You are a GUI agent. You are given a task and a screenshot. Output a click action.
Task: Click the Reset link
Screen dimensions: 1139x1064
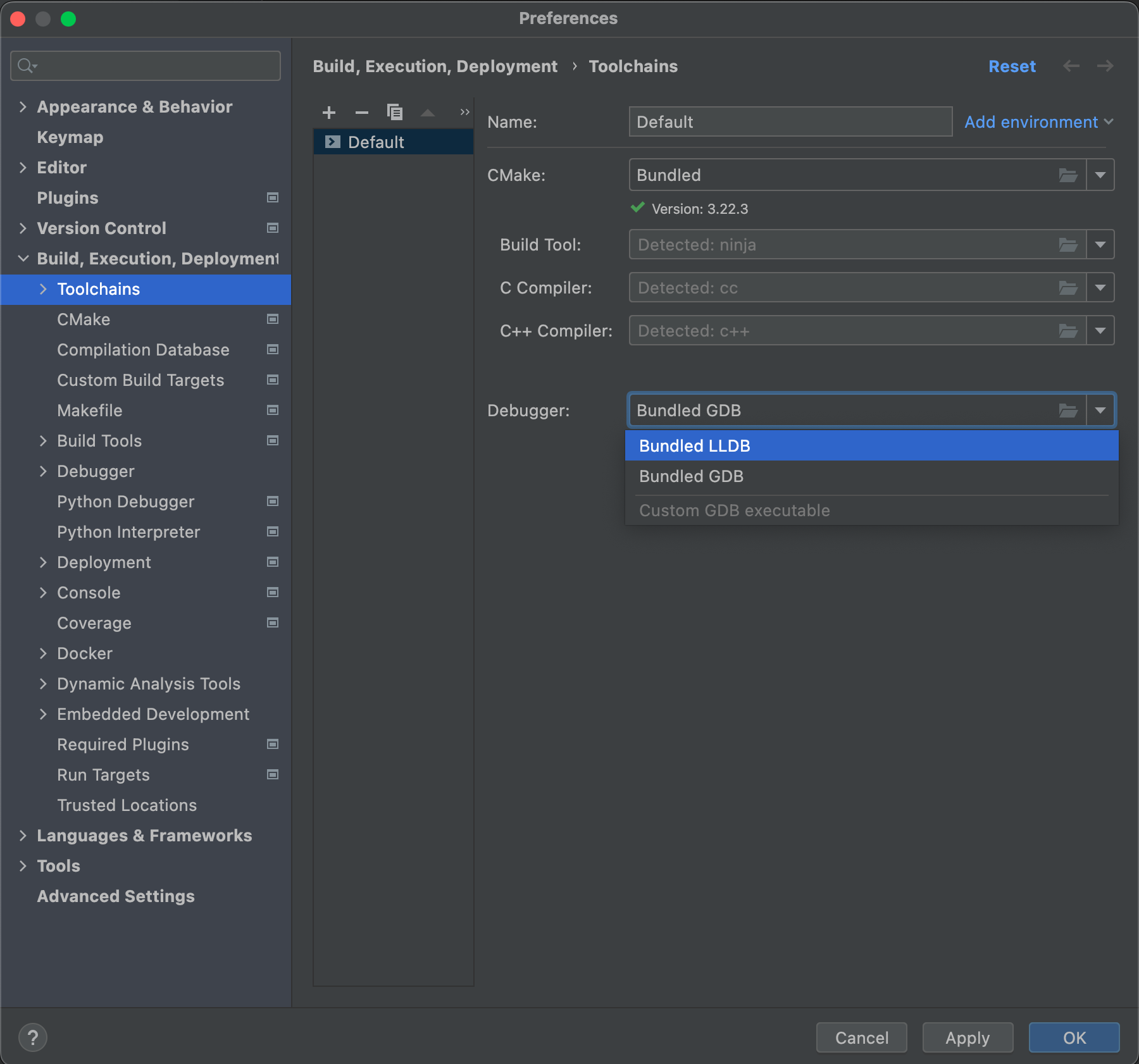[1012, 66]
